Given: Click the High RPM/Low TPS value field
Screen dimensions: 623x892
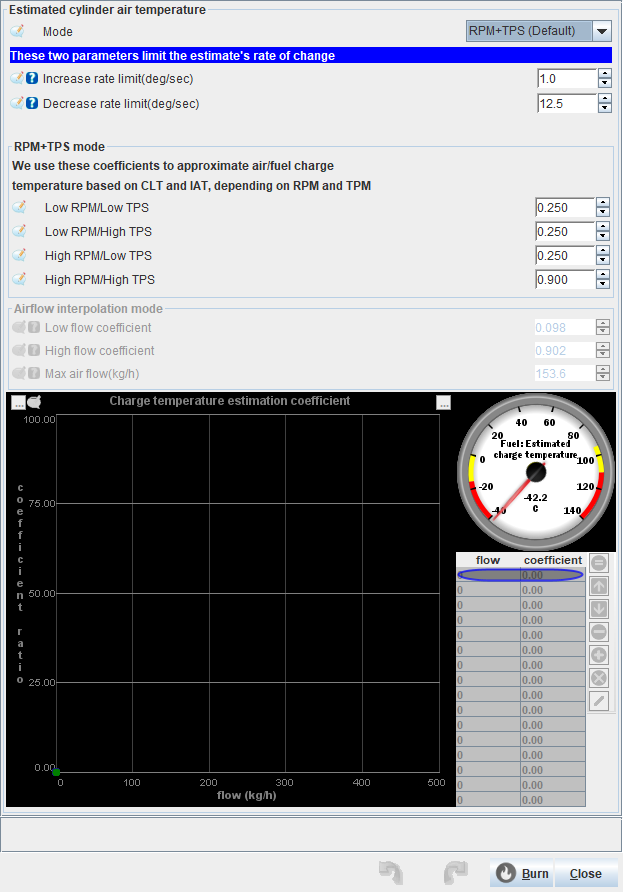Looking at the screenshot, I should coord(565,255).
